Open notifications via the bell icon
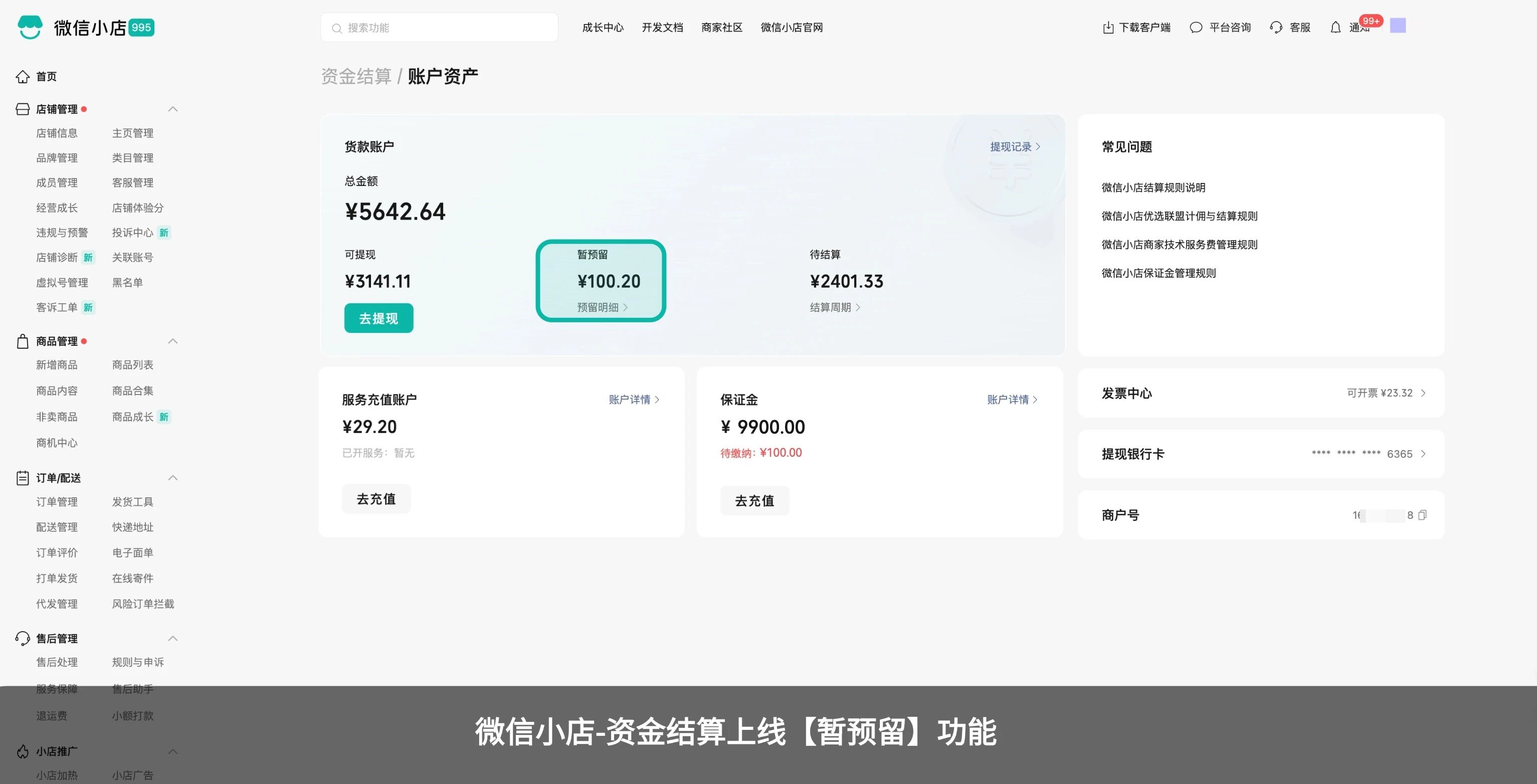The image size is (1537, 784). (1335, 28)
